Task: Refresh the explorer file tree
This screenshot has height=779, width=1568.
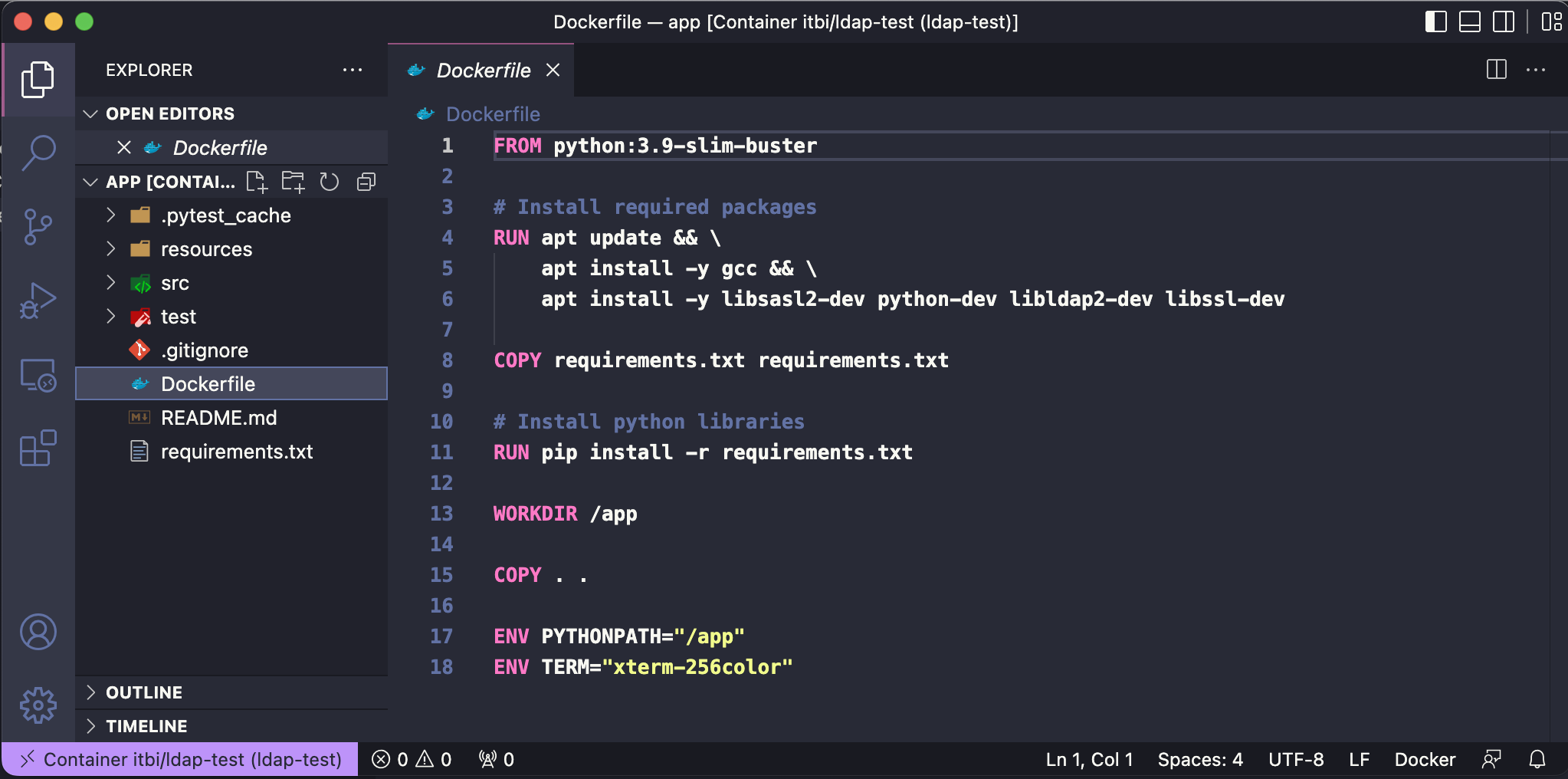Action: tap(330, 182)
